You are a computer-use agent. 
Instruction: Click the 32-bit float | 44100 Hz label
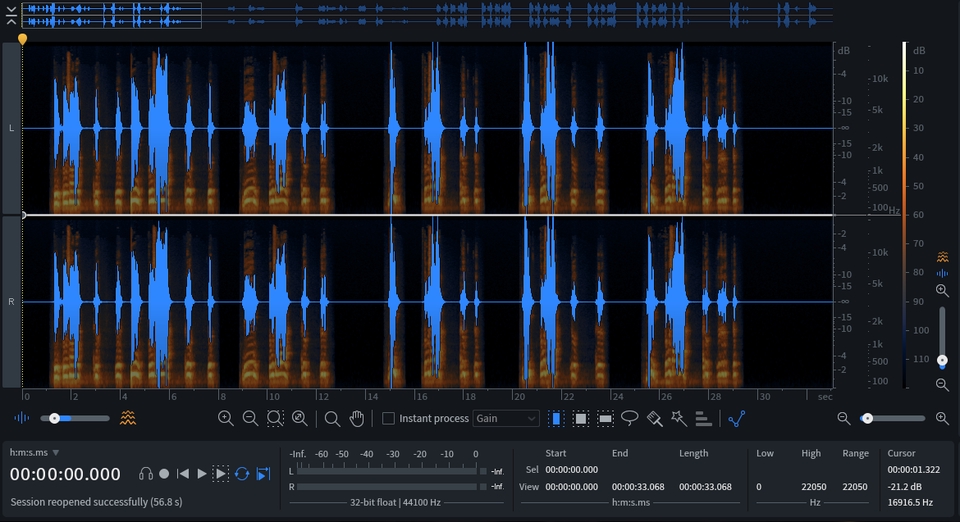coord(395,502)
